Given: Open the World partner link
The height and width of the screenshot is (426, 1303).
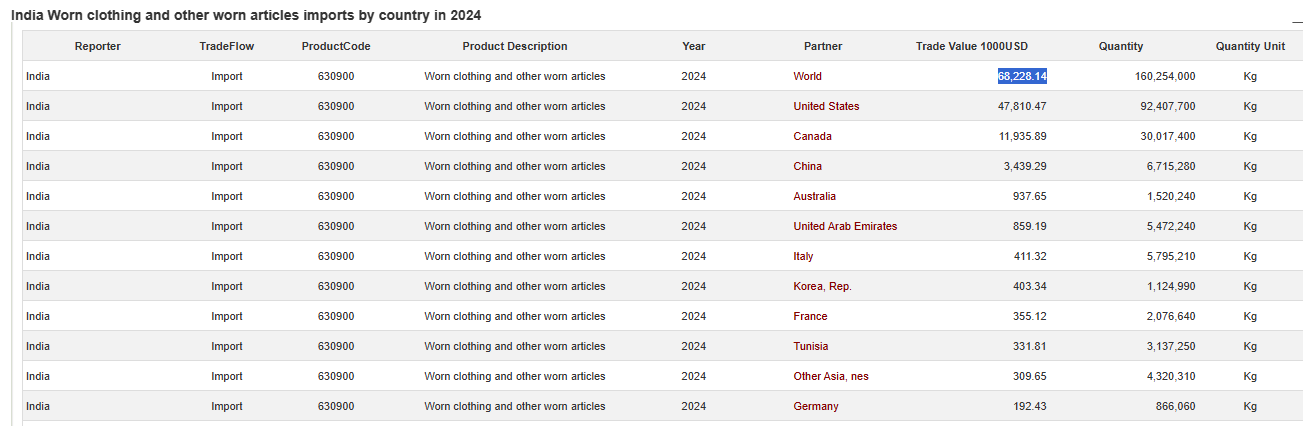Looking at the screenshot, I should point(807,76).
